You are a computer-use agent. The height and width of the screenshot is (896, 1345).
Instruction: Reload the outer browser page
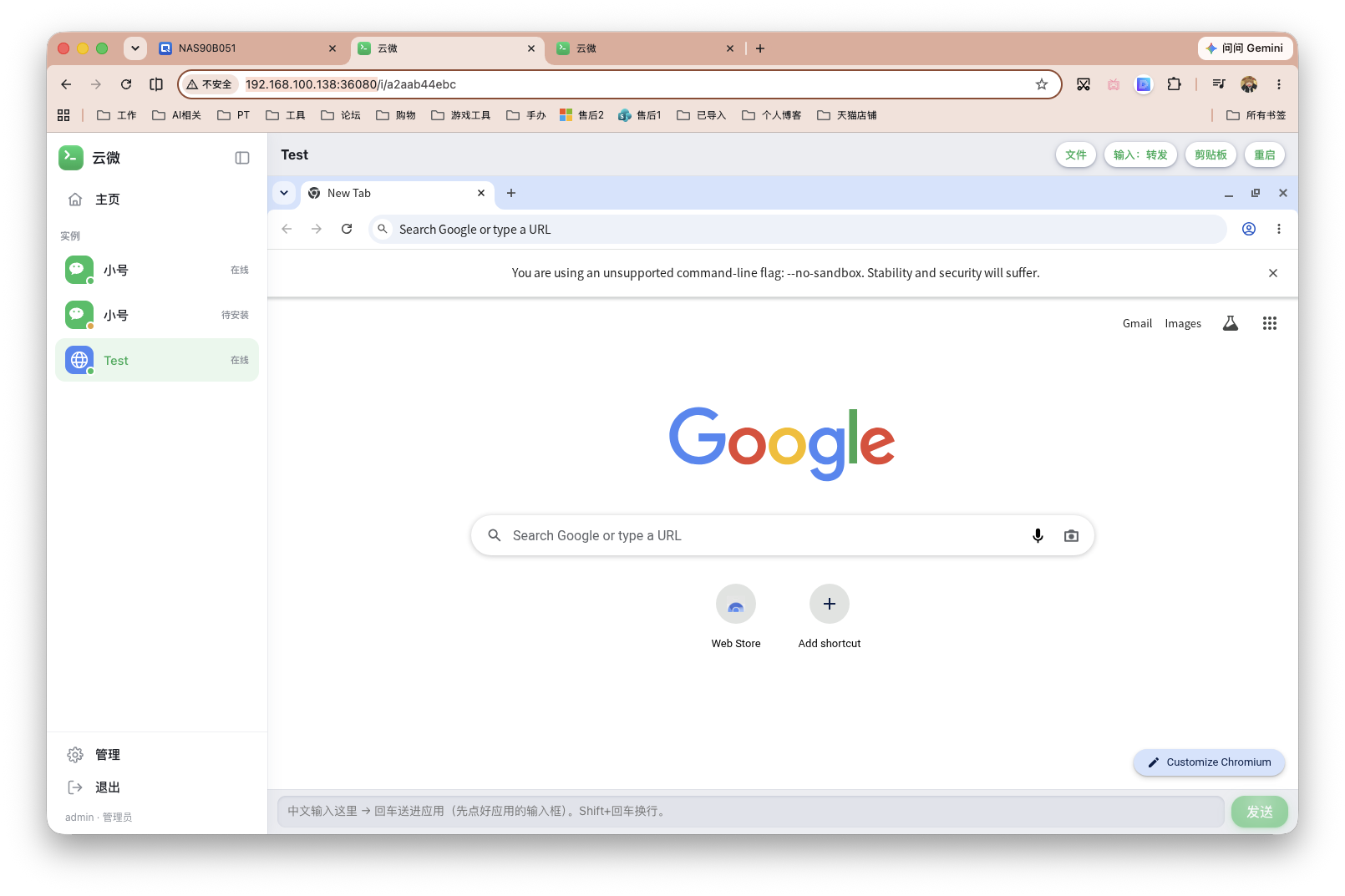tap(126, 84)
